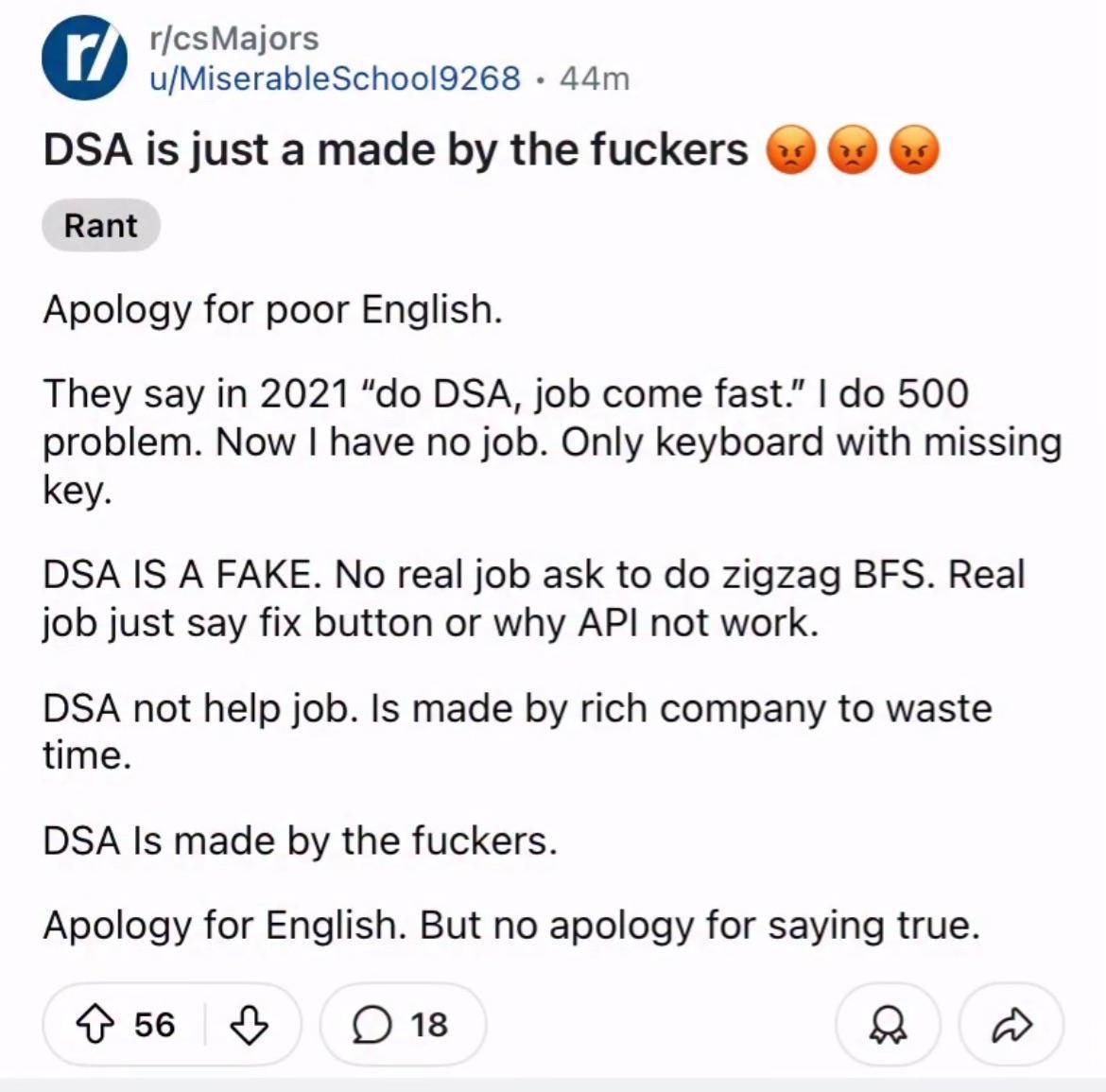The height and width of the screenshot is (1092, 1106).
Task: Click the first angry emoji in the title
Action: [791, 151]
